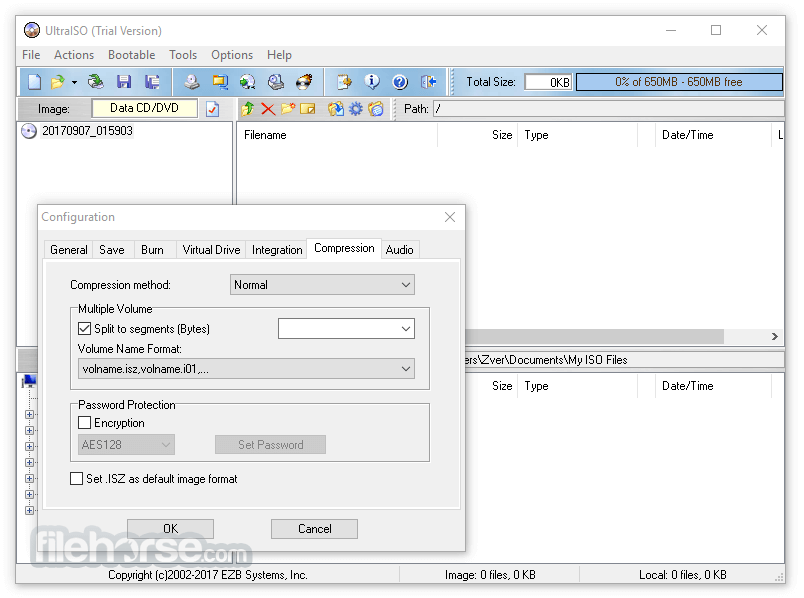The width and height of the screenshot is (804, 598).
Task: Click the upper Date/Time column header
Action: coord(713,135)
